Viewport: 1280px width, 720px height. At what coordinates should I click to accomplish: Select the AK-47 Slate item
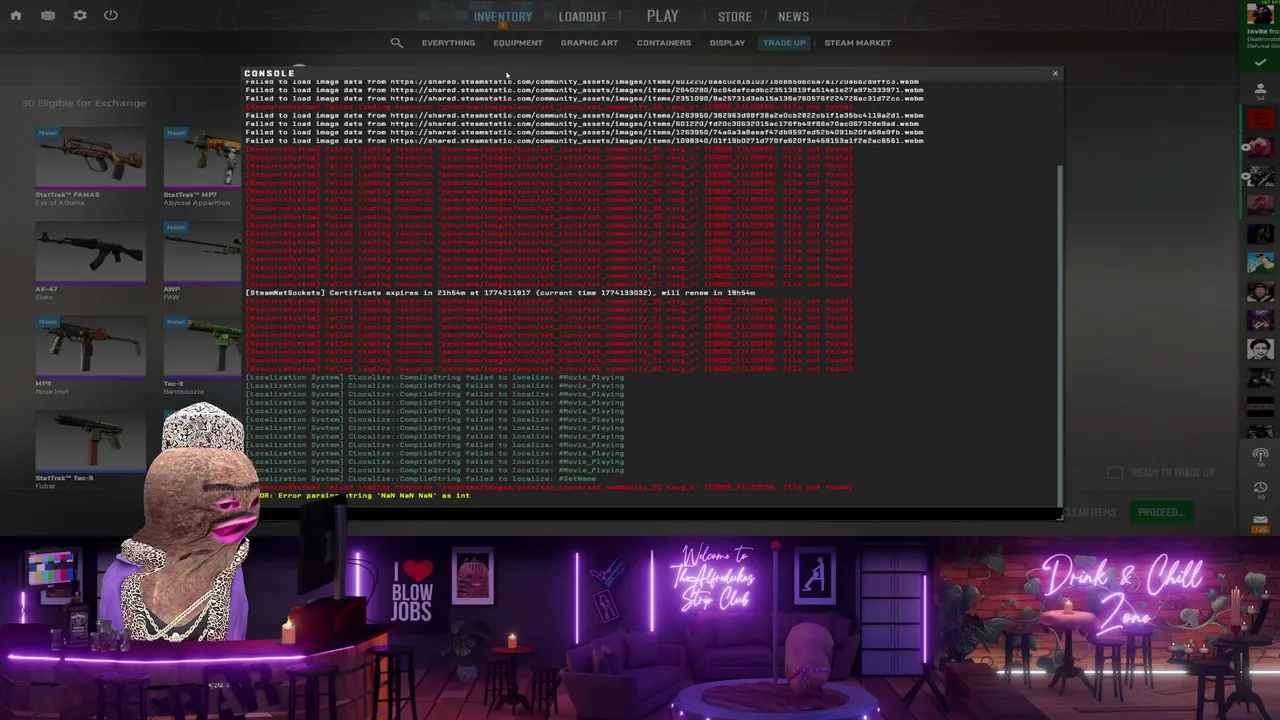coord(90,260)
